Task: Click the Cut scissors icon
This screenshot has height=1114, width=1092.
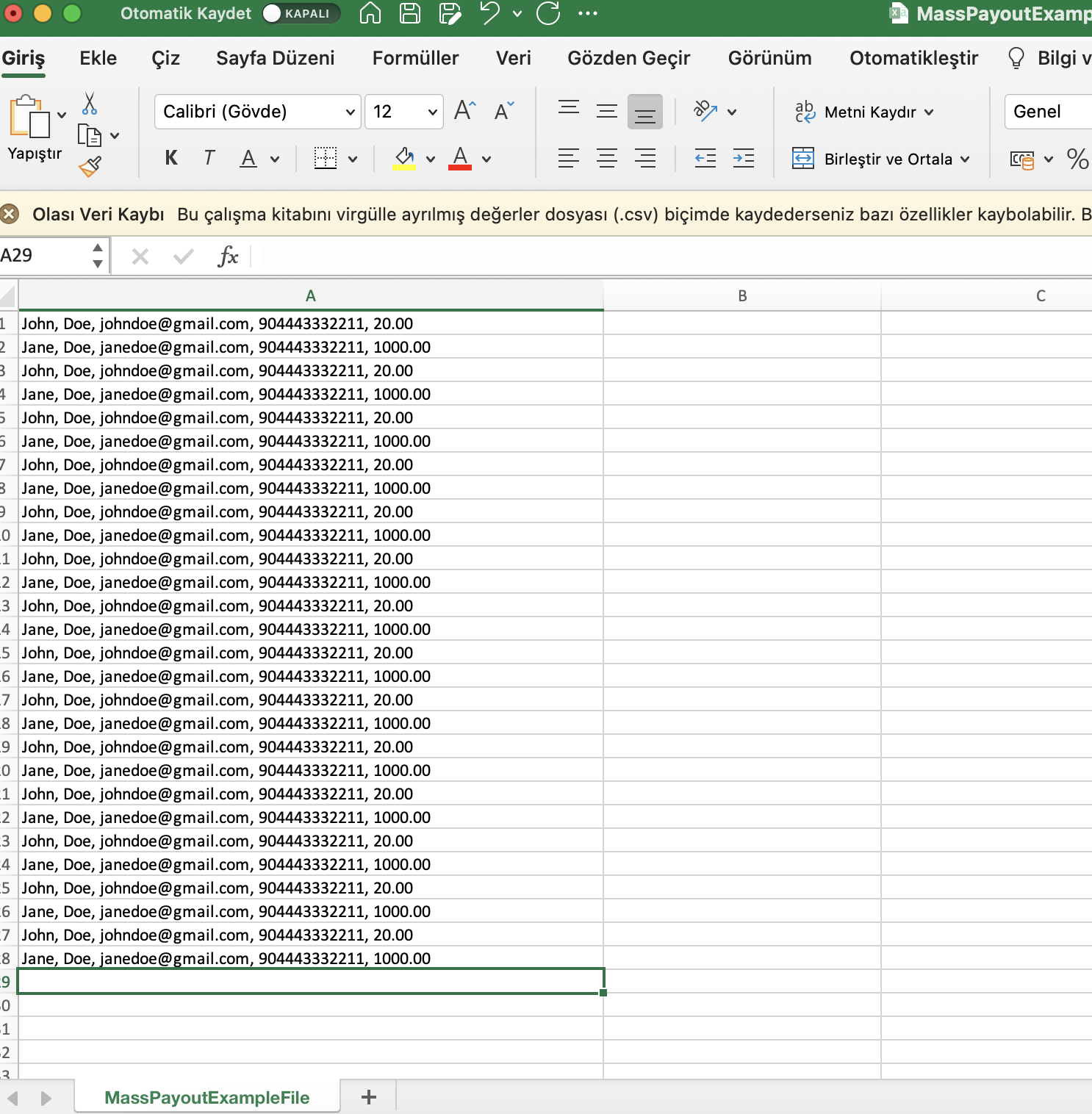Action: click(90, 104)
